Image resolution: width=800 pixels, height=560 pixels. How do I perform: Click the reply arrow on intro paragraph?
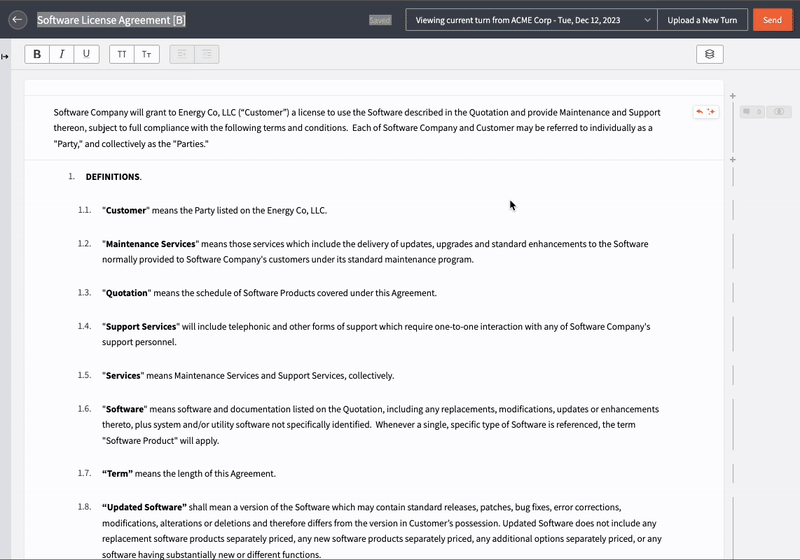(700, 112)
